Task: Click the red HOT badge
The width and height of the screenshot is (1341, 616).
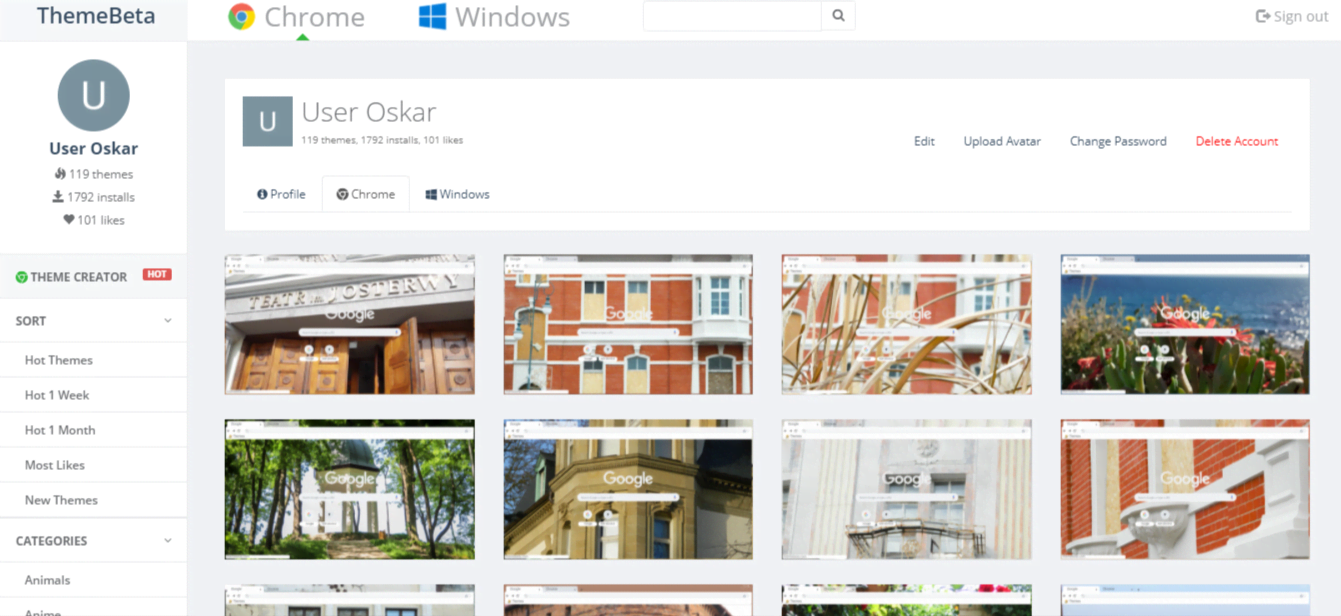Action: (157, 275)
